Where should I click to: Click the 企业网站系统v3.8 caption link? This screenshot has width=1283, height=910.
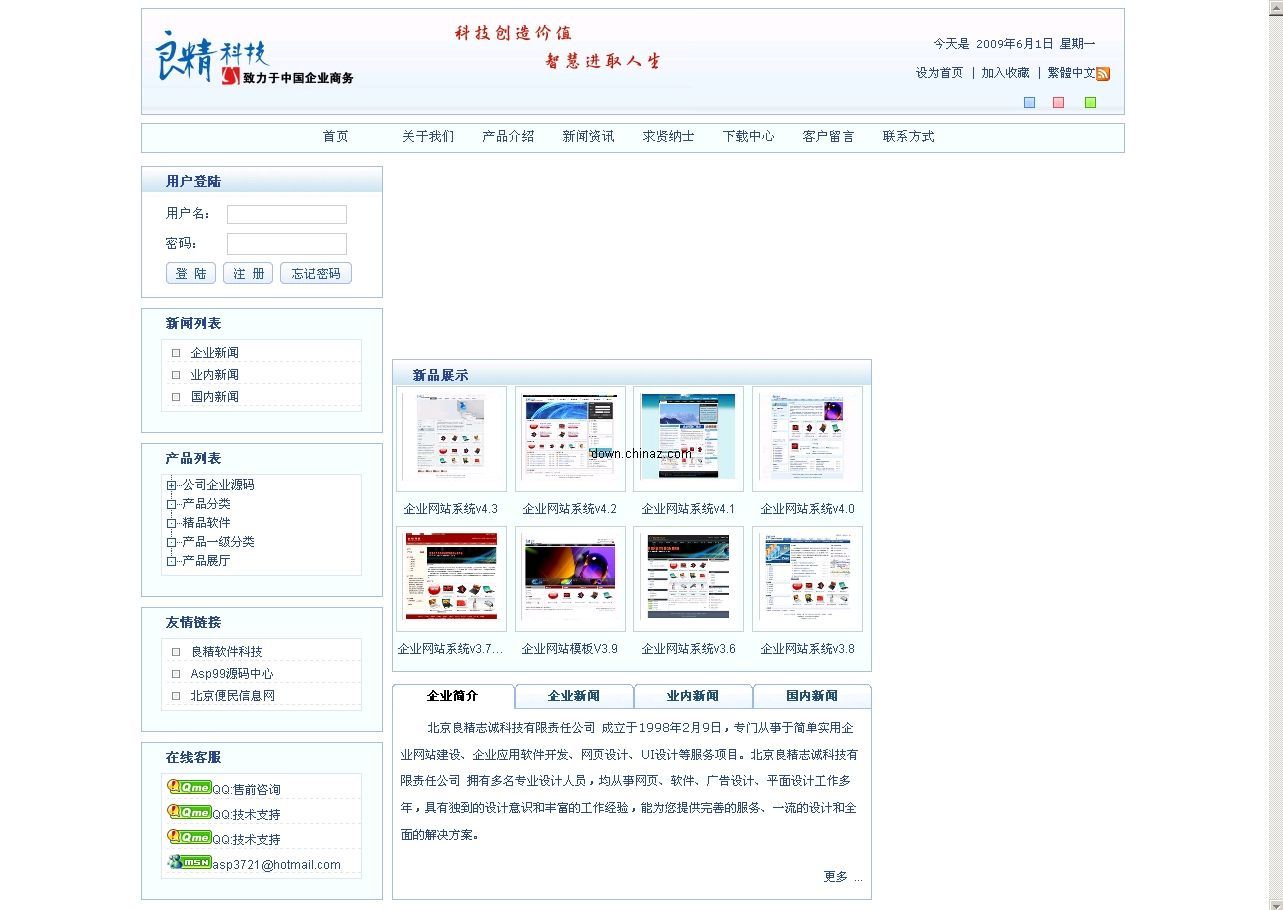(x=807, y=649)
